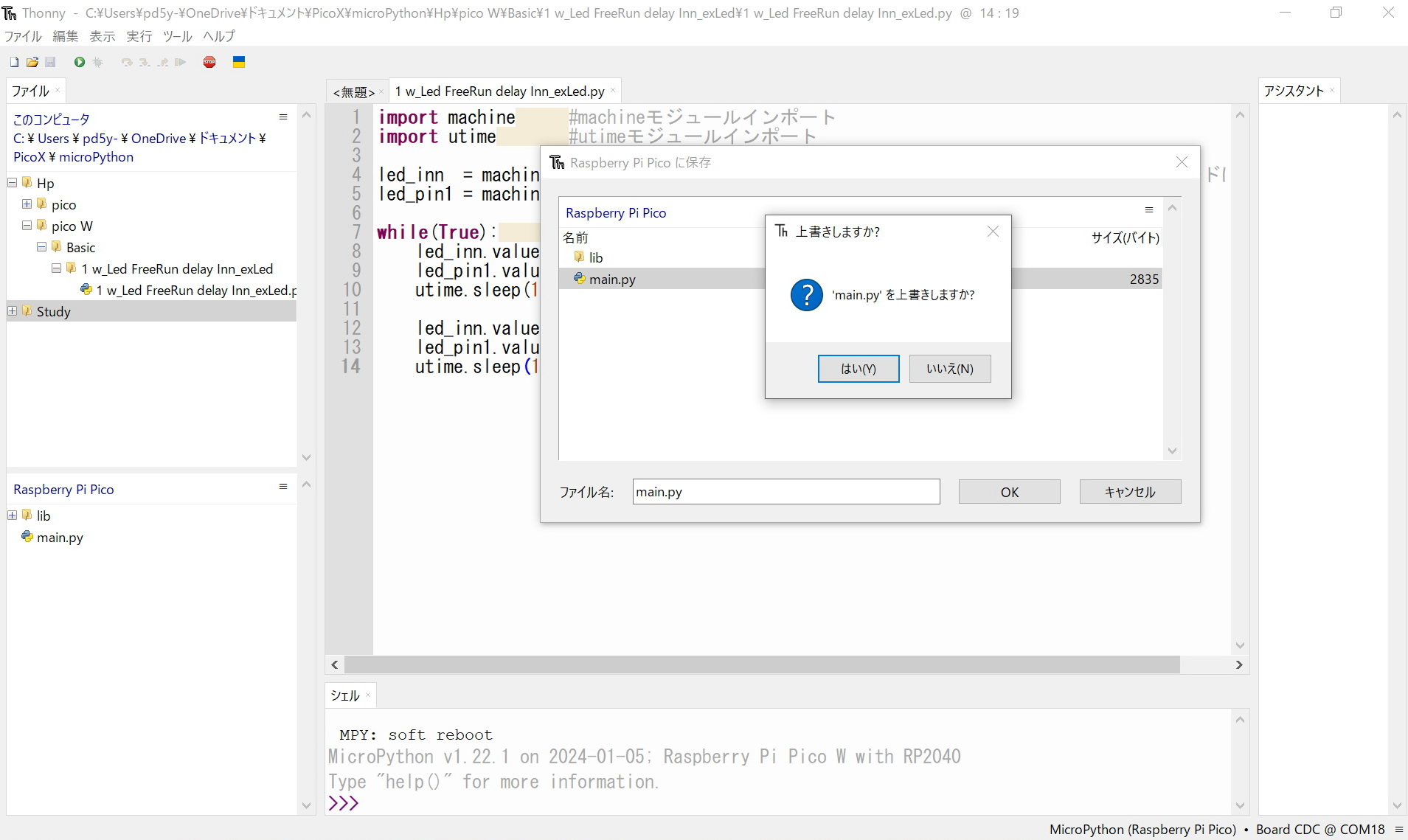Image resolution: width=1408 pixels, height=840 pixels.
Task: Click the editor horizontal scrollbar left arrow
Action: click(x=335, y=664)
